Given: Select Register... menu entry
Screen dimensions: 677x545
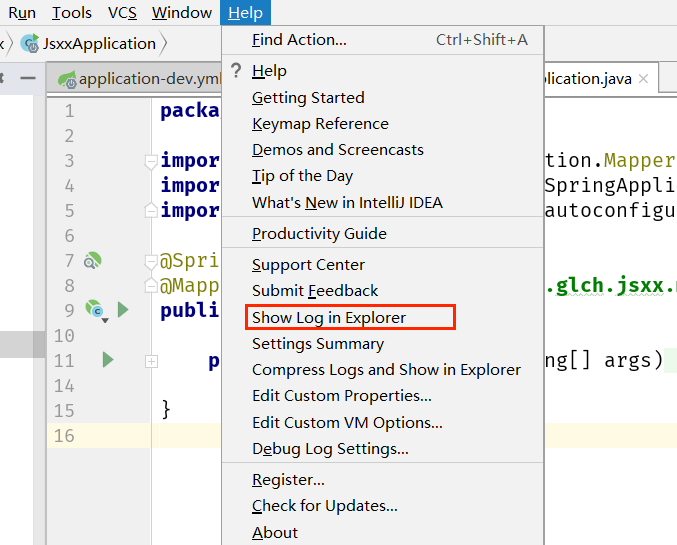Looking at the screenshot, I should [x=383, y=480].
